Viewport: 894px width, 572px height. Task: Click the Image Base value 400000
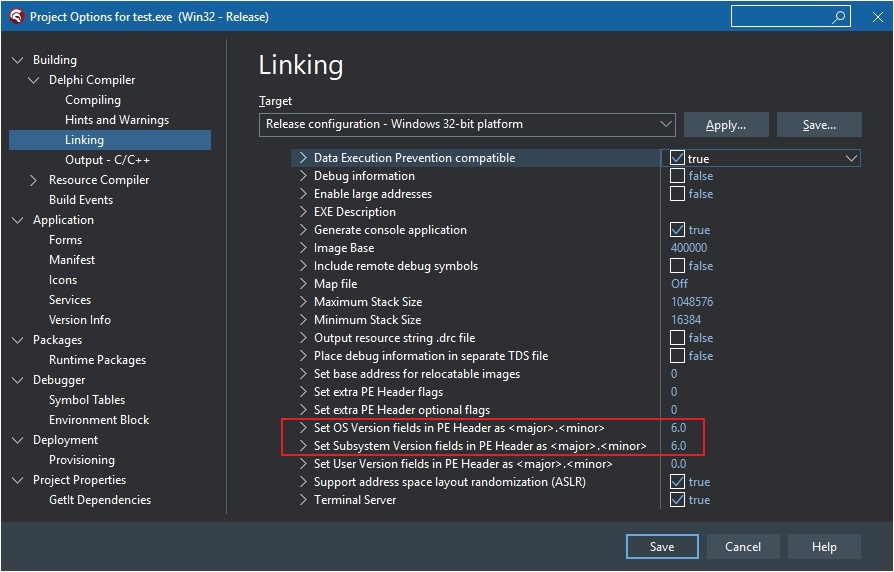pos(689,248)
